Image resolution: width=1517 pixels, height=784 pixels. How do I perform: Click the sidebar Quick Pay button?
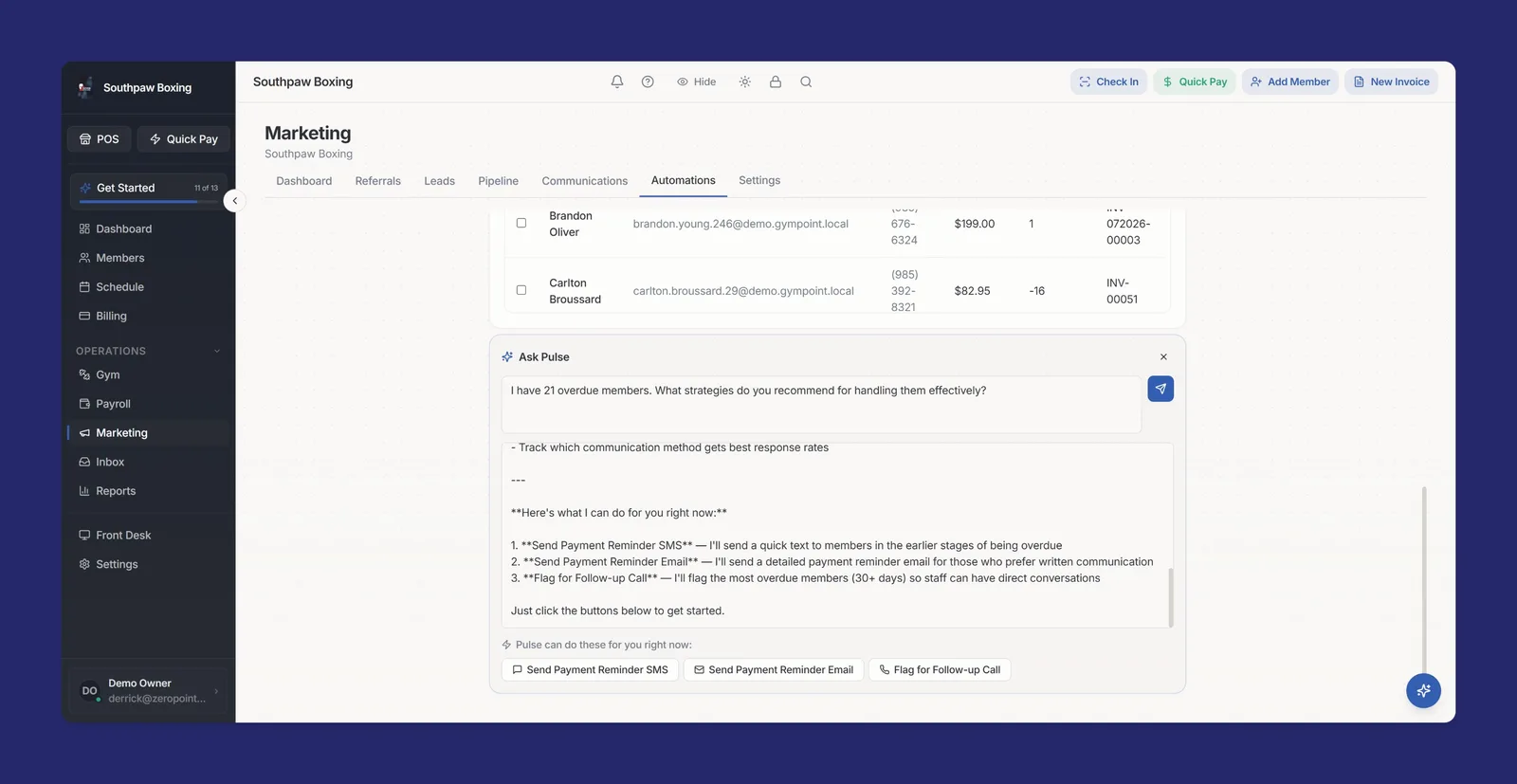[x=184, y=139]
